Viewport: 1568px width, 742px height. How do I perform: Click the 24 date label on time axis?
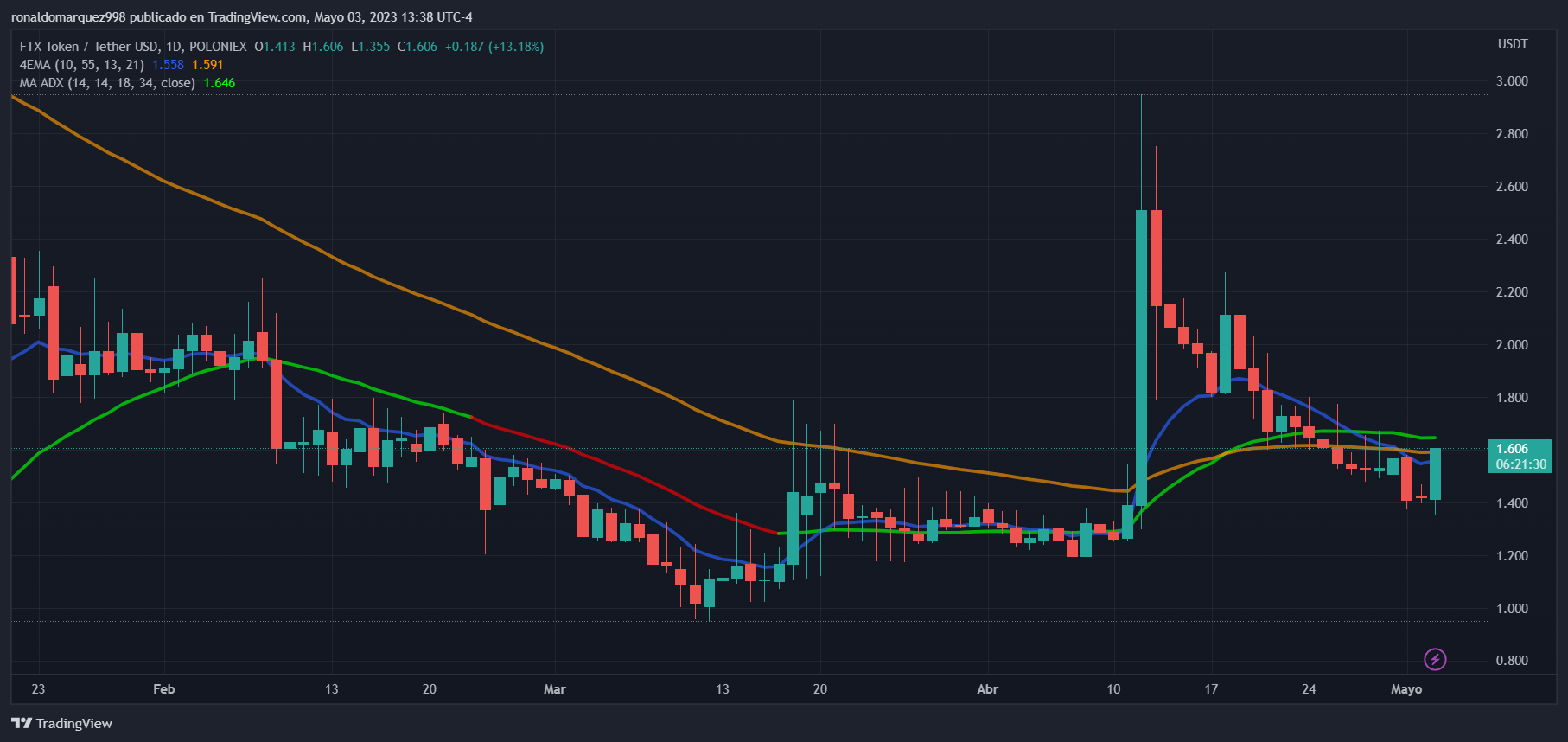tap(1309, 689)
